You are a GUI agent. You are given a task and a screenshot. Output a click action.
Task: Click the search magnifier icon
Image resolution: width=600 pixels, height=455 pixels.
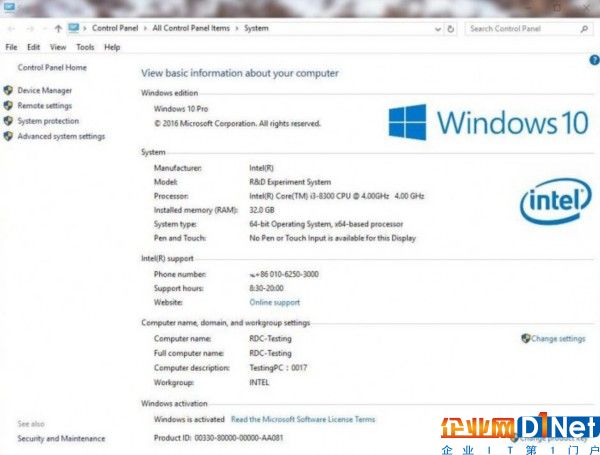584,29
